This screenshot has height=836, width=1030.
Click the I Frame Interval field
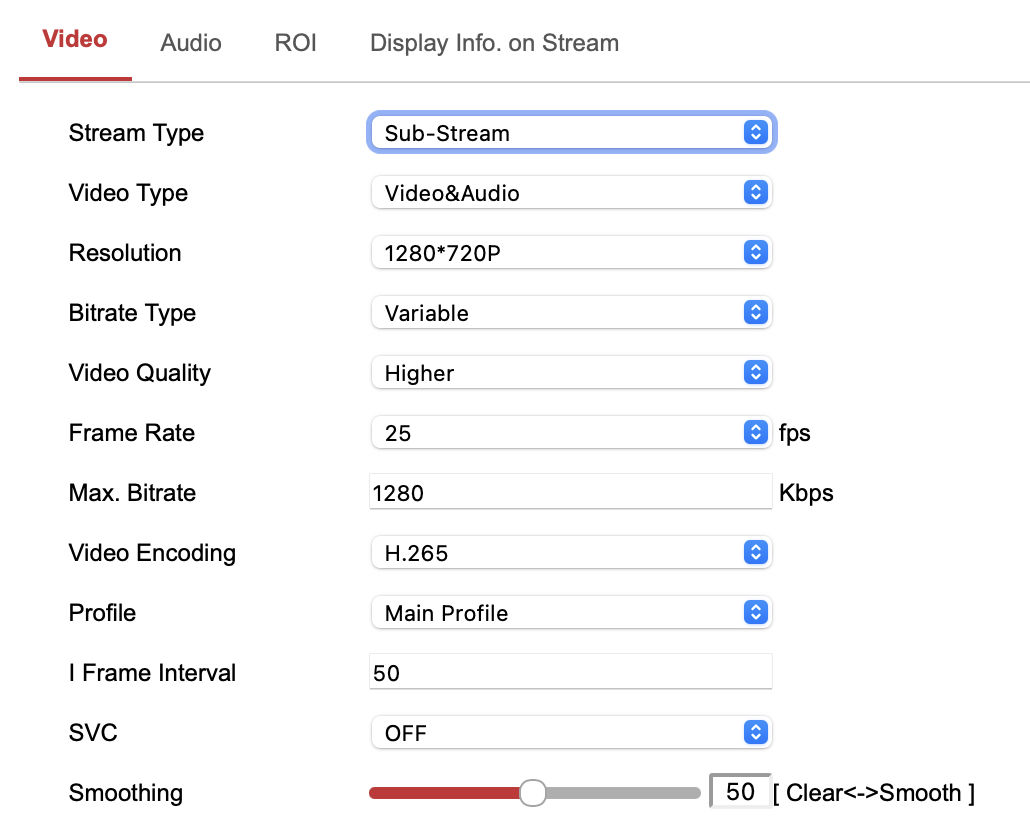click(570, 673)
